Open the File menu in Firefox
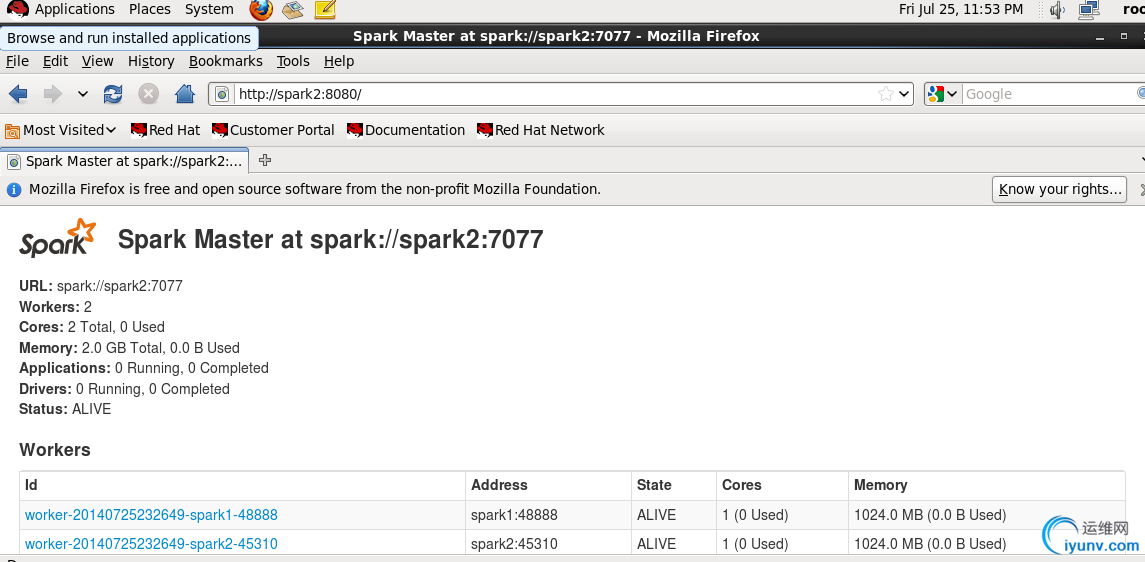The height and width of the screenshot is (562, 1145). coord(18,61)
